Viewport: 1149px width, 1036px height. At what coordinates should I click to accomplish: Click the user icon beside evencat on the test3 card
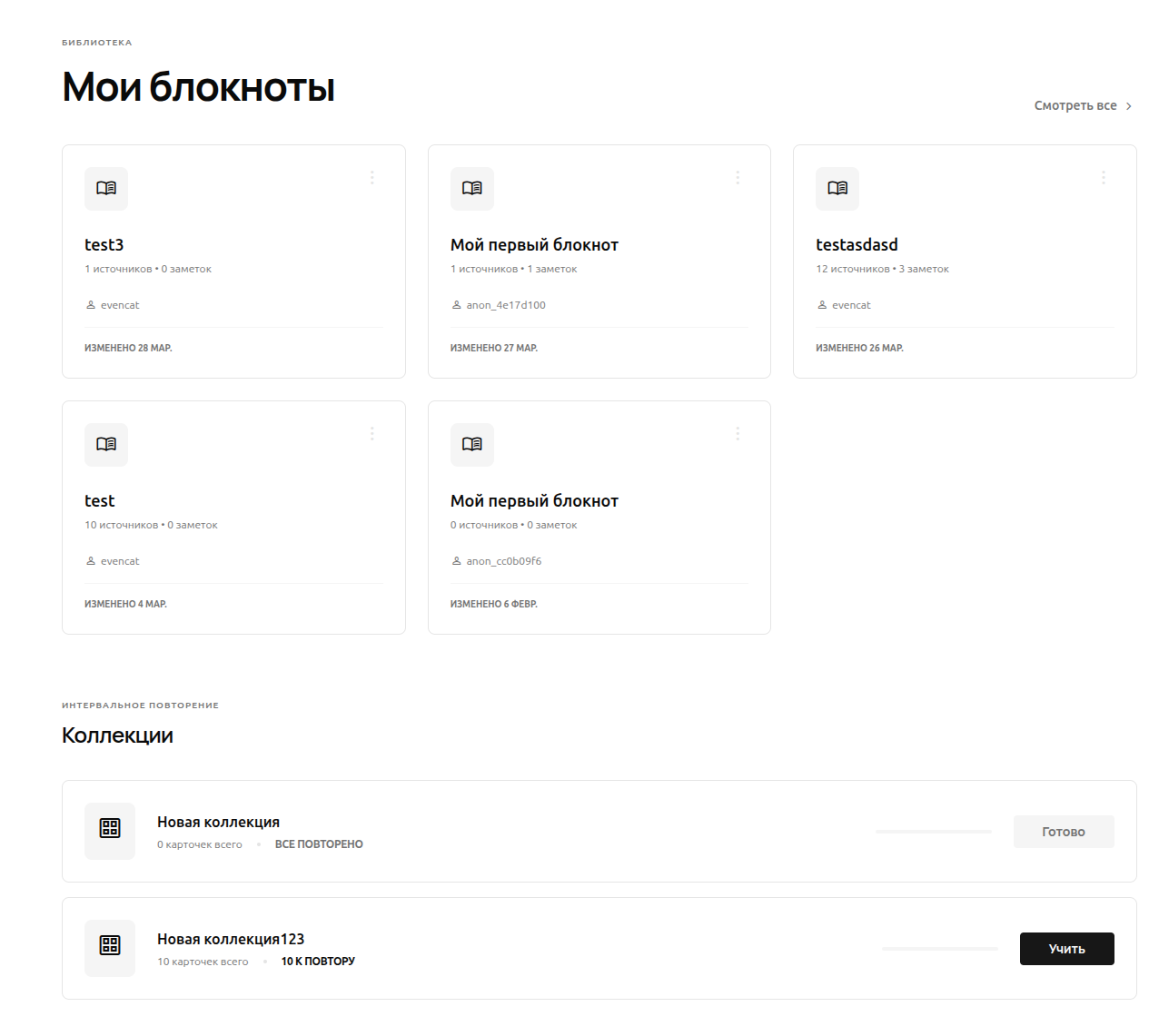tap(91, 305)
